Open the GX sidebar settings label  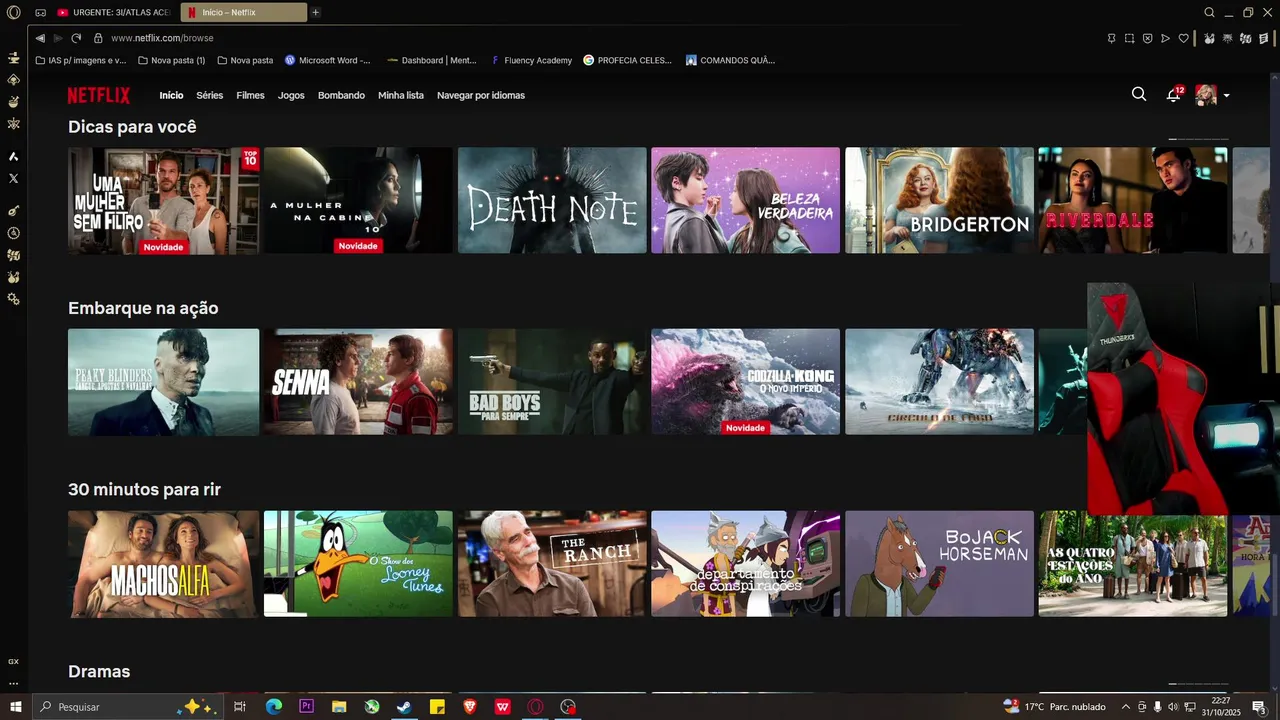click(x=13, y=661)
